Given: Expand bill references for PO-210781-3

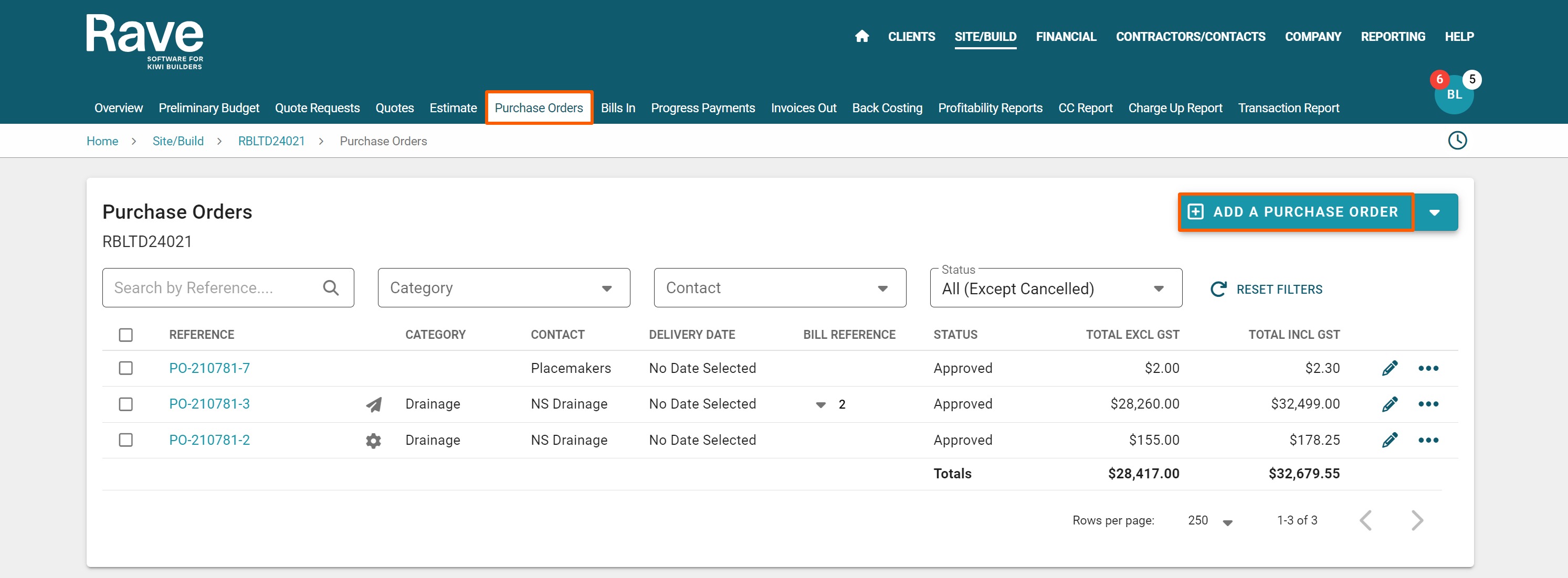Looking at the screenshot, I should (x=820, y=404).
